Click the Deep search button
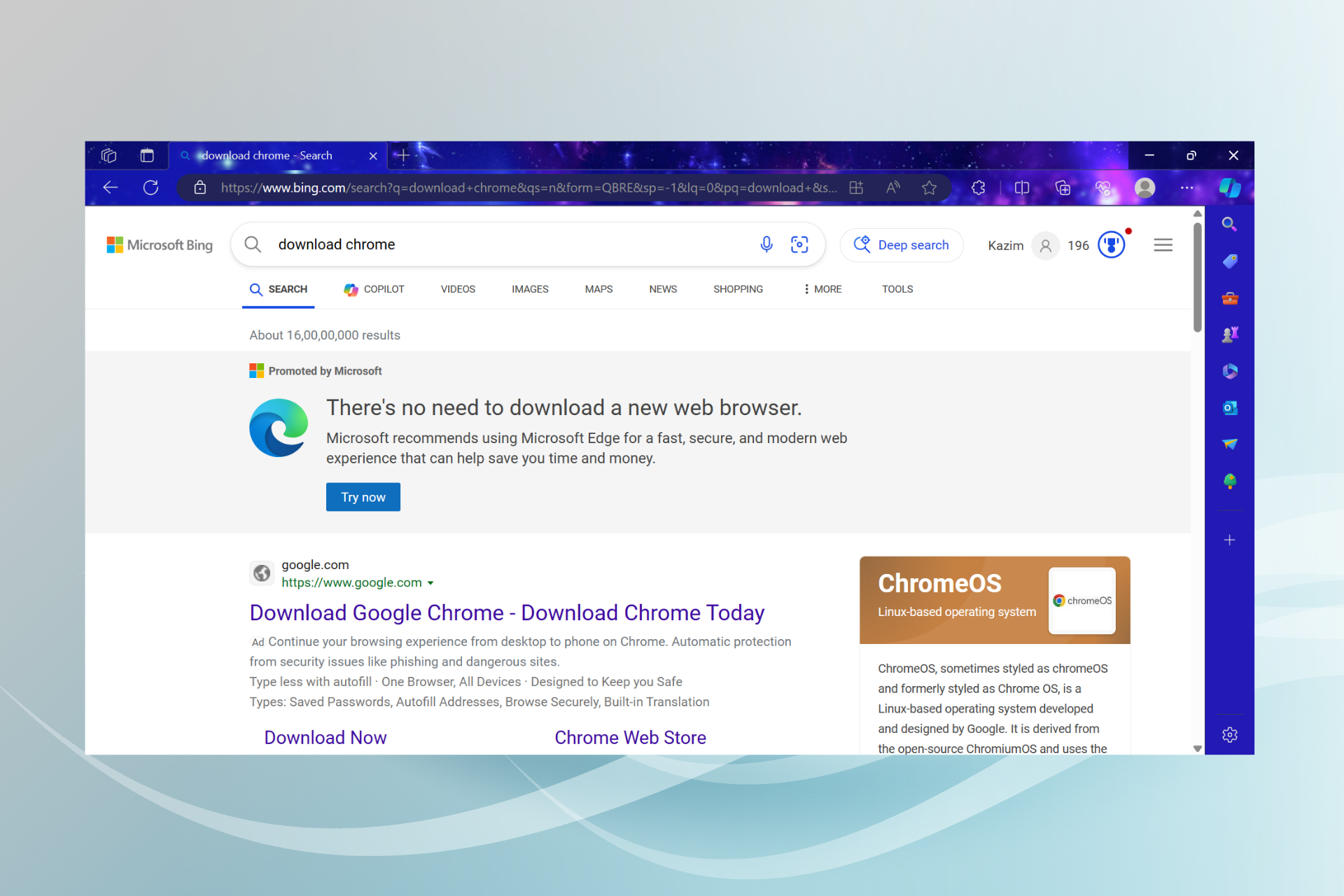Image resolution: width=1344 pixels, height=896 pixels. [902, 245]
